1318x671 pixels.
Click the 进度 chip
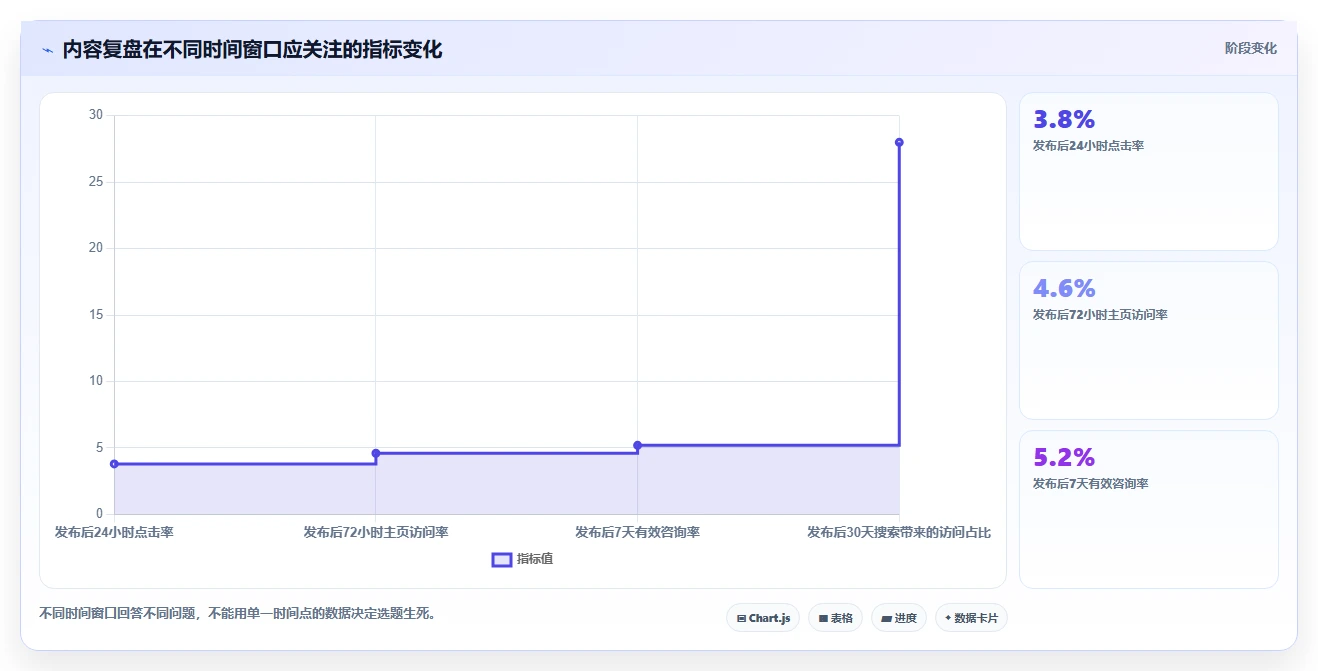(899, 618)
